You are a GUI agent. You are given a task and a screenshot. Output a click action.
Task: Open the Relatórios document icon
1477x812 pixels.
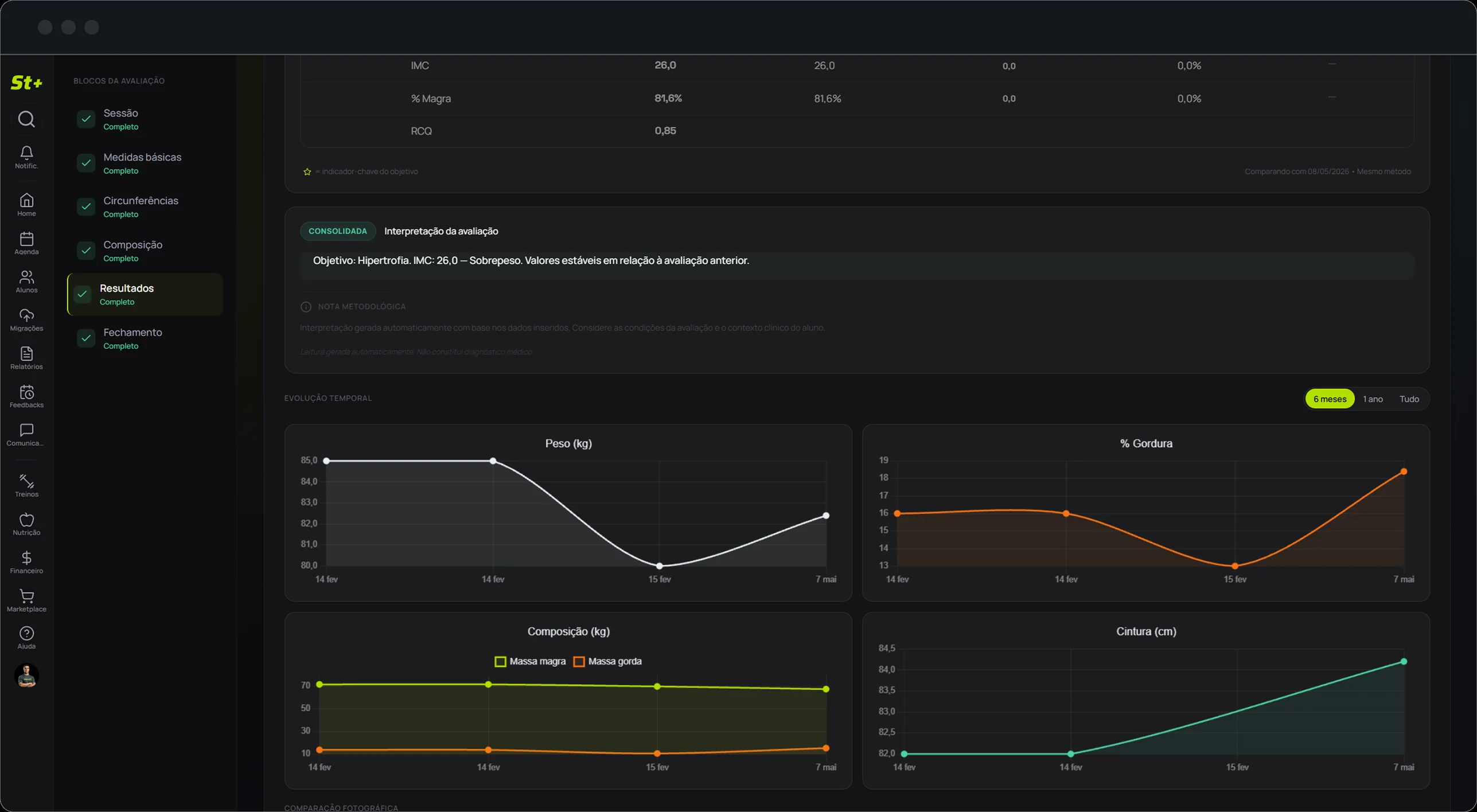[26, 353]
